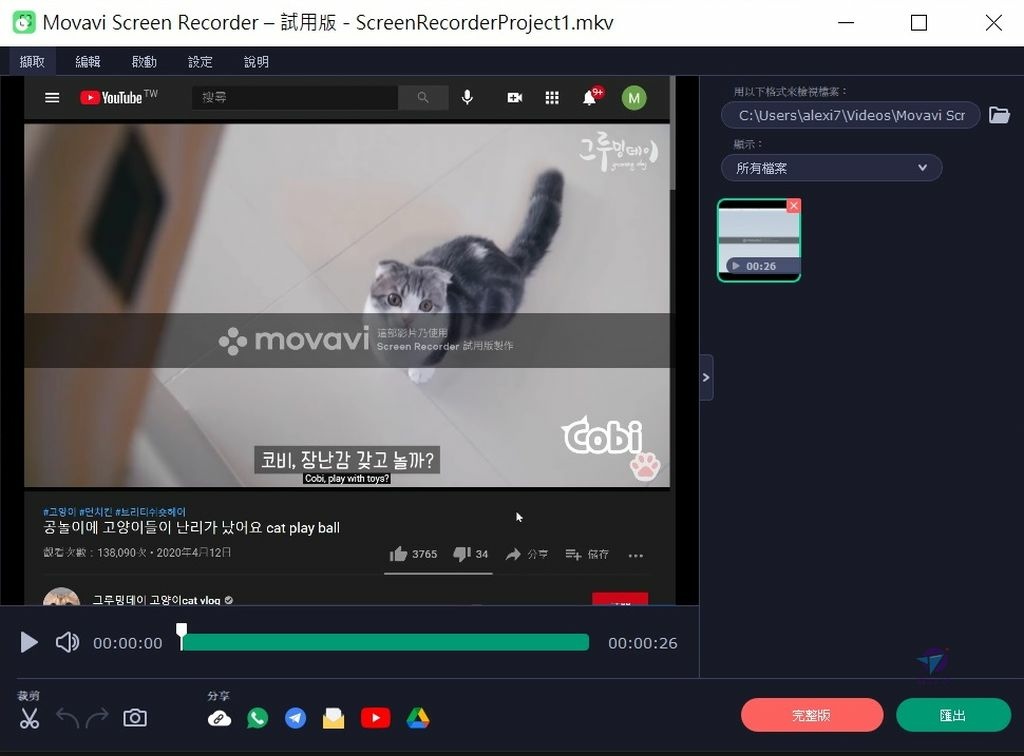The height and width of the screenshot is (756, 1024).
Task: Undo the last edit
Action: pyautogui.click(x=67, y=718)
